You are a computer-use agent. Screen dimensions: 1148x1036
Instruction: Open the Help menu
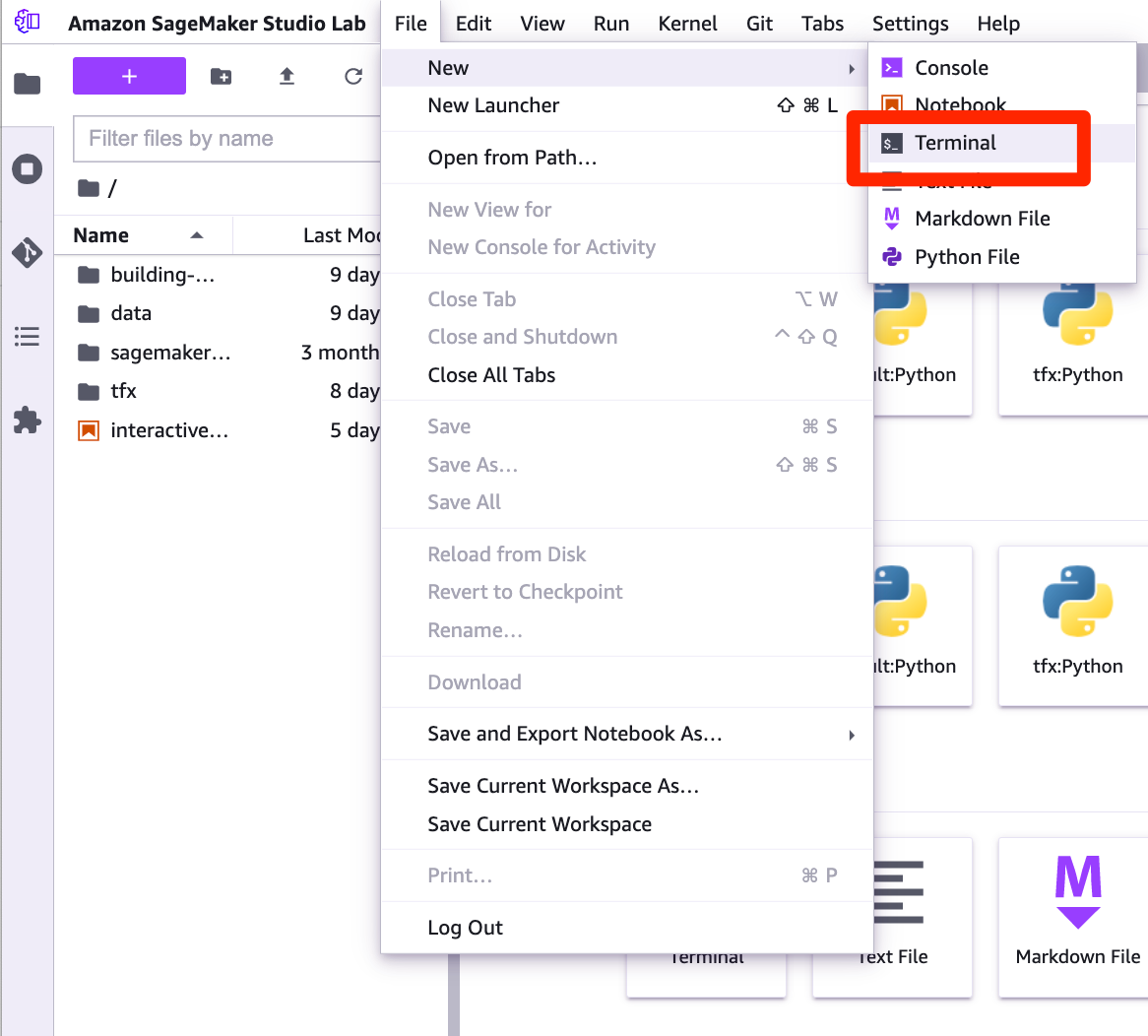point(998,24)
